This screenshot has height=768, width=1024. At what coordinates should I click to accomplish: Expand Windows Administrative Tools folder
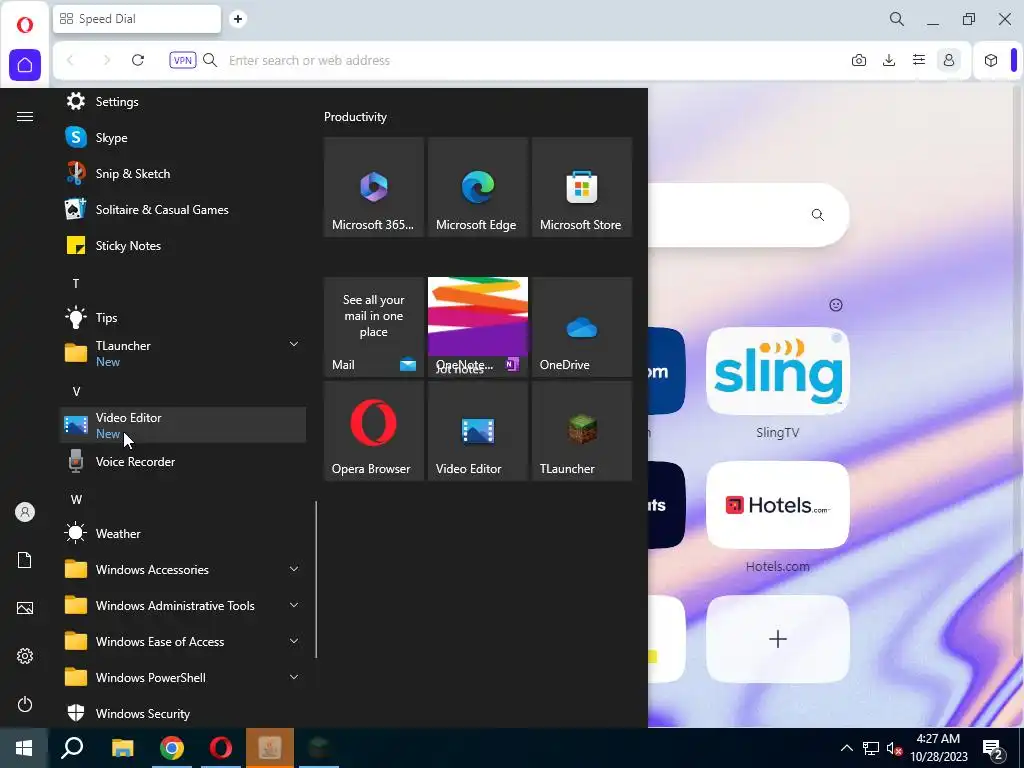coord(183,605)
